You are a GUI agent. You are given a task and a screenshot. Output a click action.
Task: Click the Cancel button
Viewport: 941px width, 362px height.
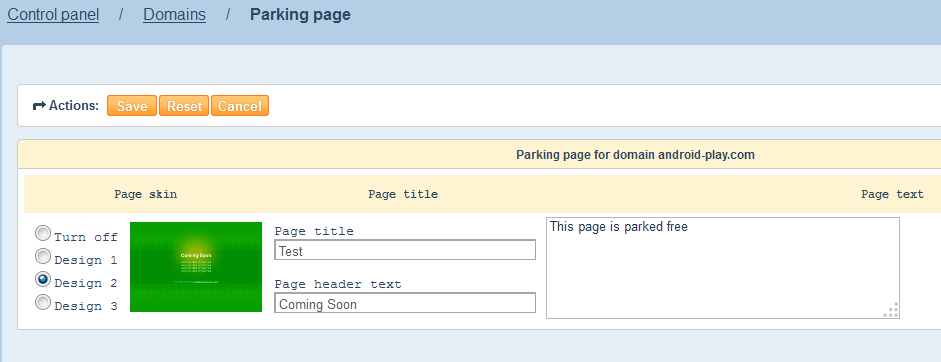[239, 106]
